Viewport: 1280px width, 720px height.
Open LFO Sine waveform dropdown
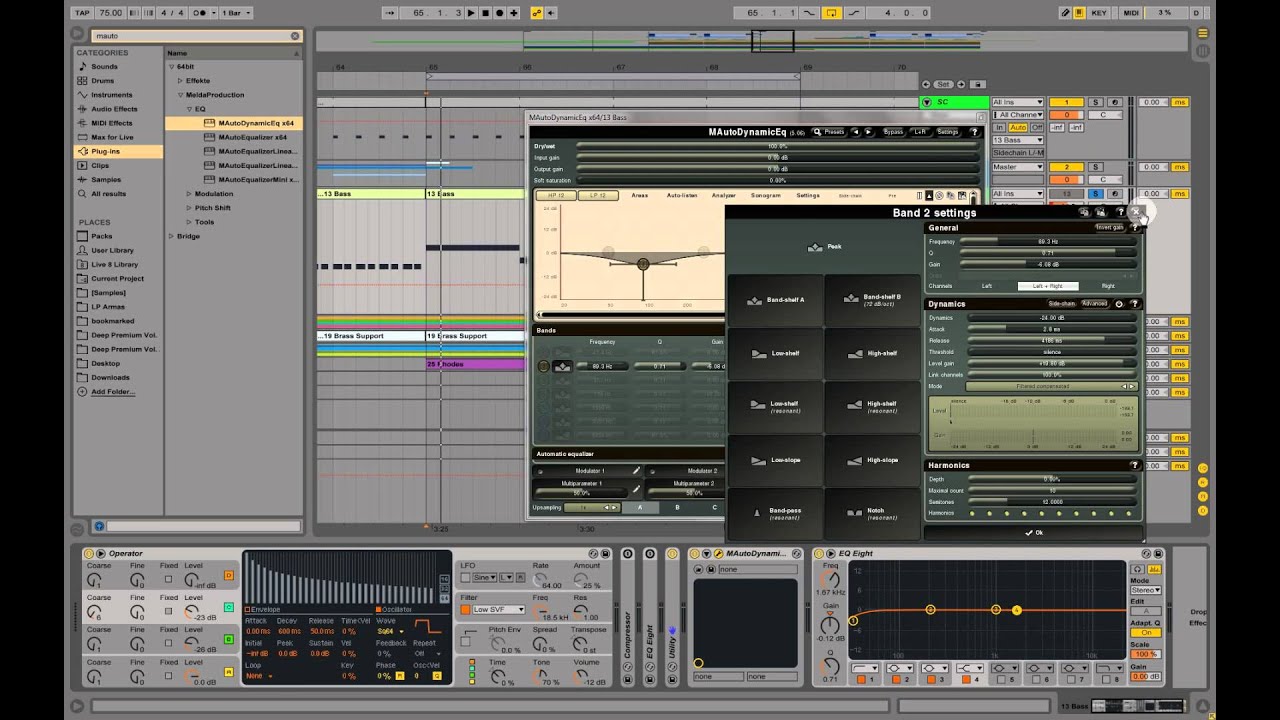click(x=486, y=577)
